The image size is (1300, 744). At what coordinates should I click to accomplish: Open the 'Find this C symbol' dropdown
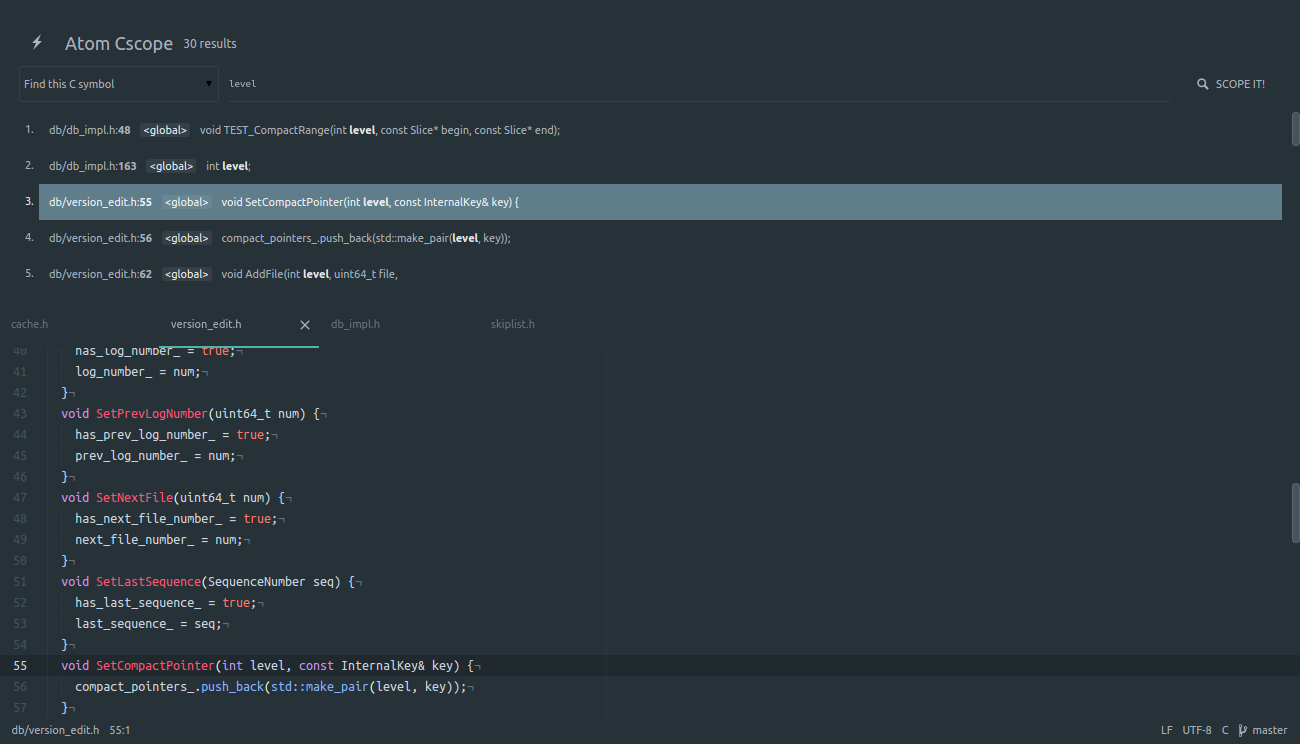point(119,84)
